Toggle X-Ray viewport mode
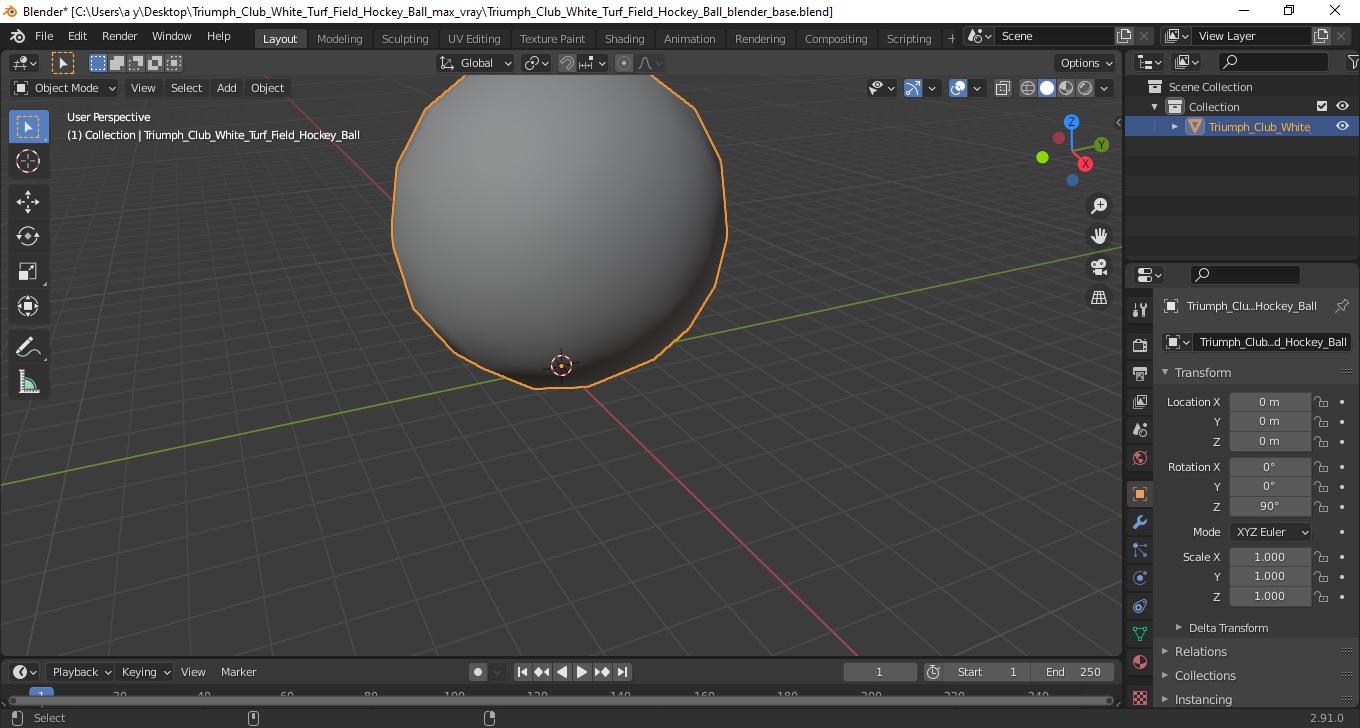1360x728 pixels. point(1003,88)
